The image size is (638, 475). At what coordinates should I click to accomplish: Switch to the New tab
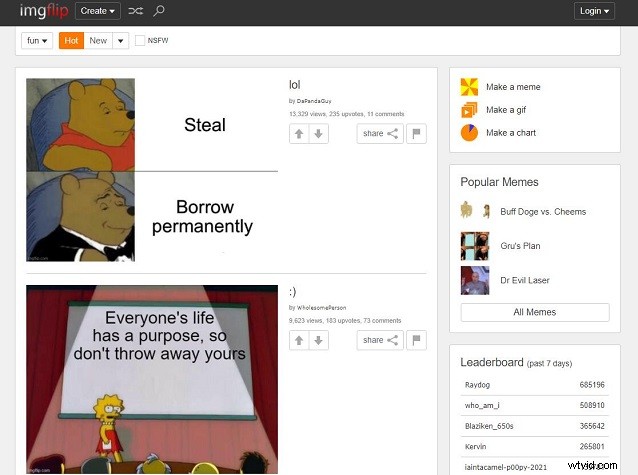click(98, 41)
